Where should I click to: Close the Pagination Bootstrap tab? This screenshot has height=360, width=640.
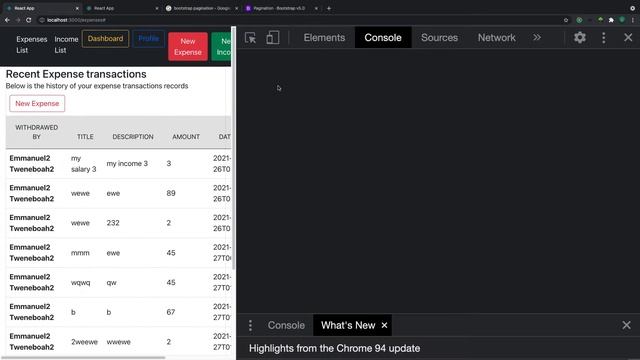(x=316, y=8)
